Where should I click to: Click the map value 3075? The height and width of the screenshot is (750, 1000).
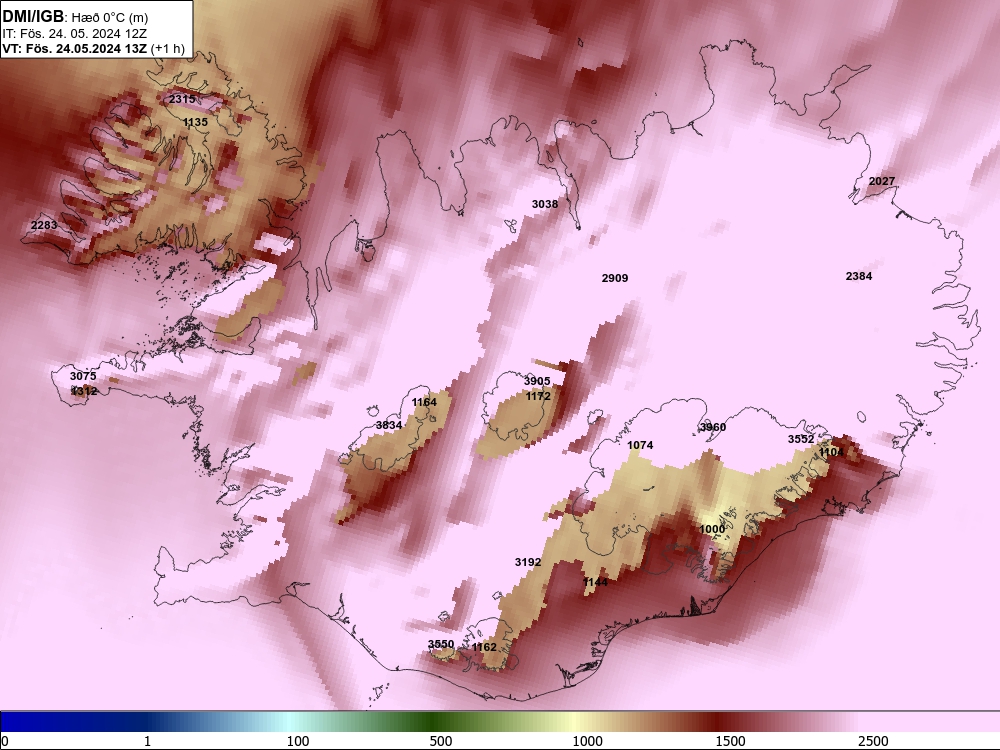click(83, 376)
